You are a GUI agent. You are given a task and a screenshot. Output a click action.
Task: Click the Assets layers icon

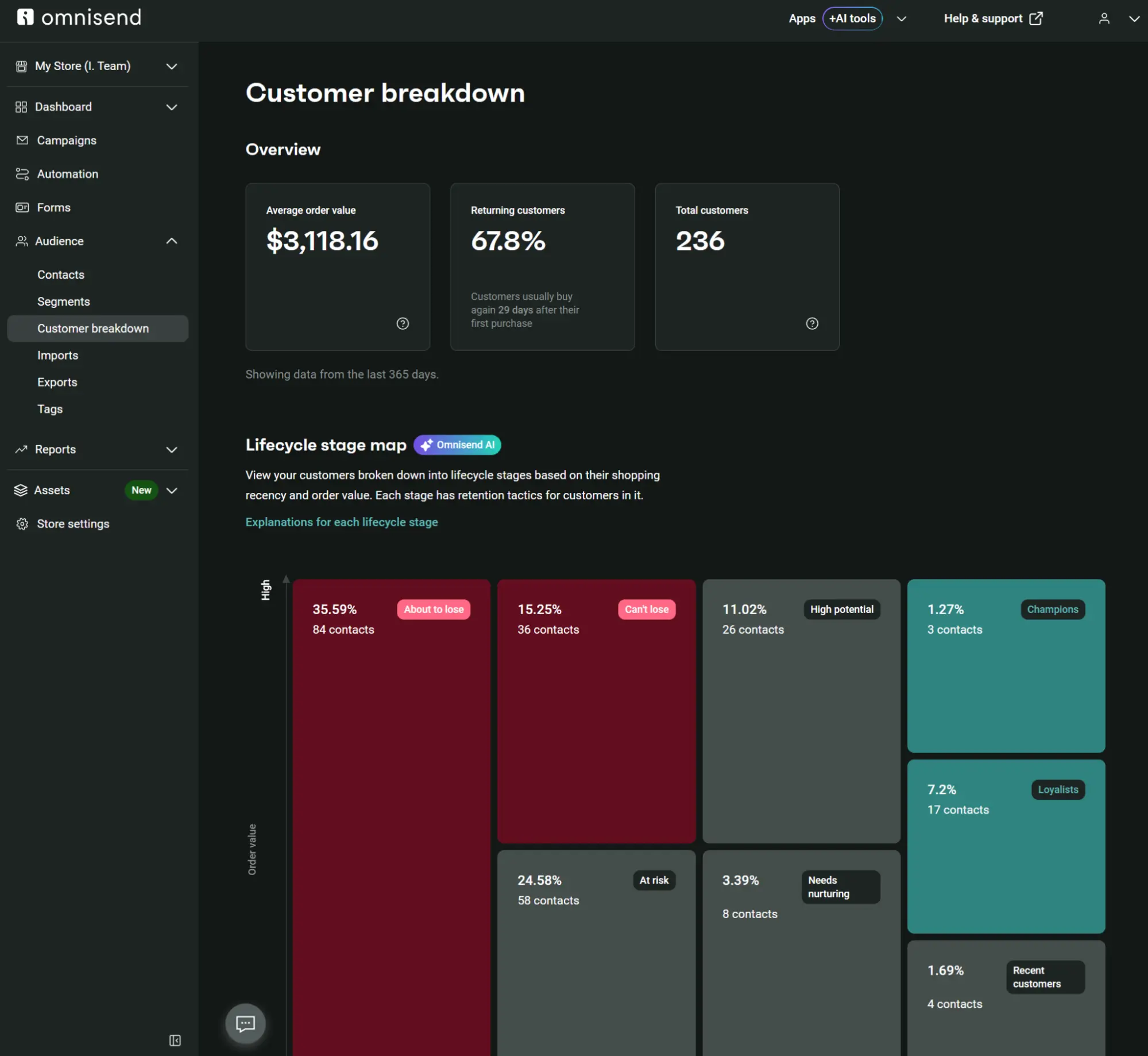coord(21,490)
